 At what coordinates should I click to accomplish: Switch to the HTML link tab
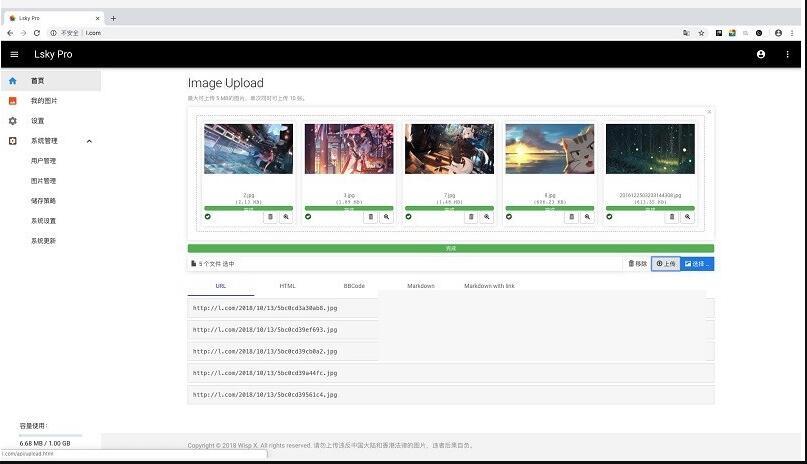pyautogui.click(x=287, y=286)
